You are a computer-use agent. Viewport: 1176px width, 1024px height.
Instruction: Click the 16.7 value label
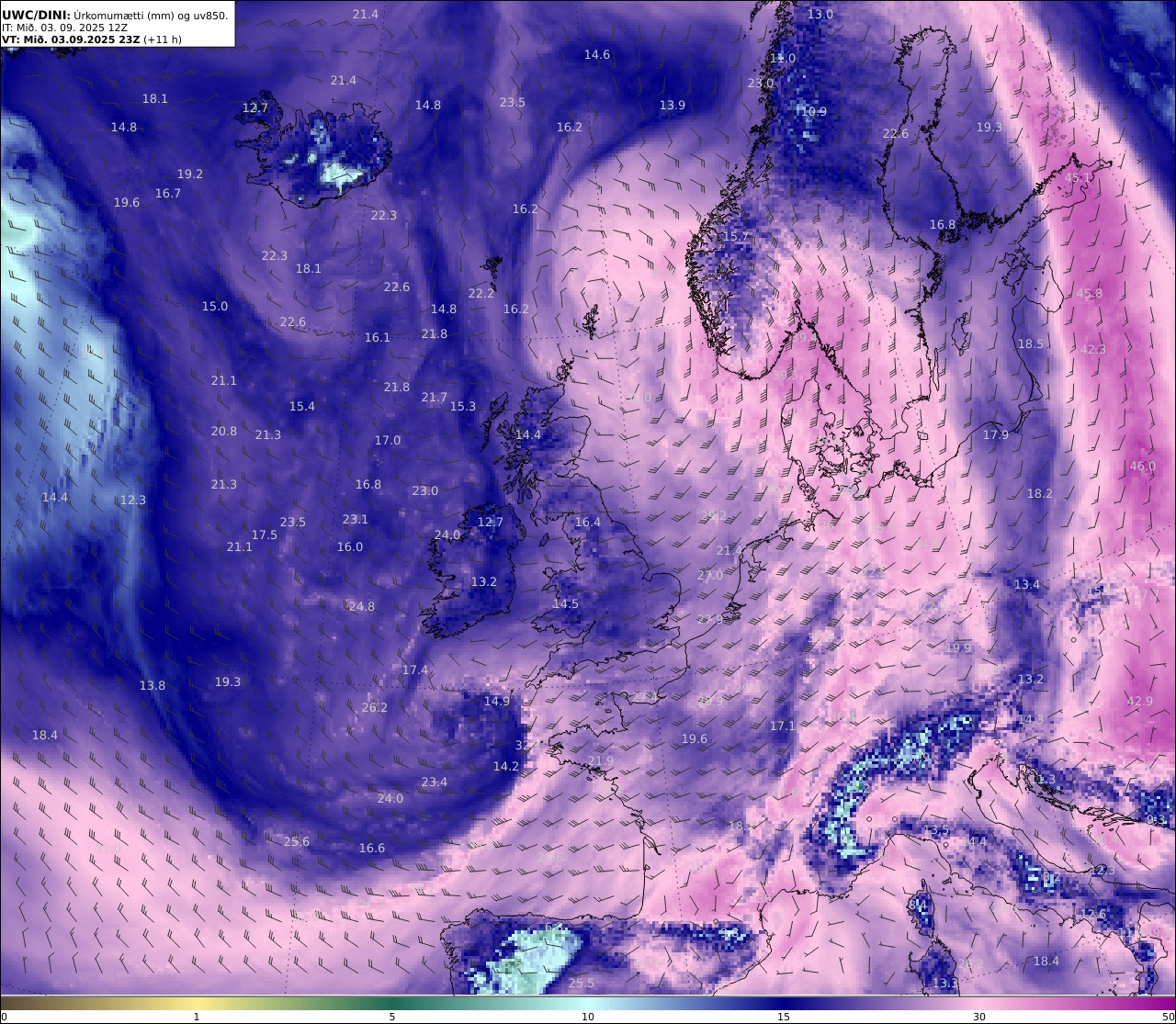tap(168, 194)
